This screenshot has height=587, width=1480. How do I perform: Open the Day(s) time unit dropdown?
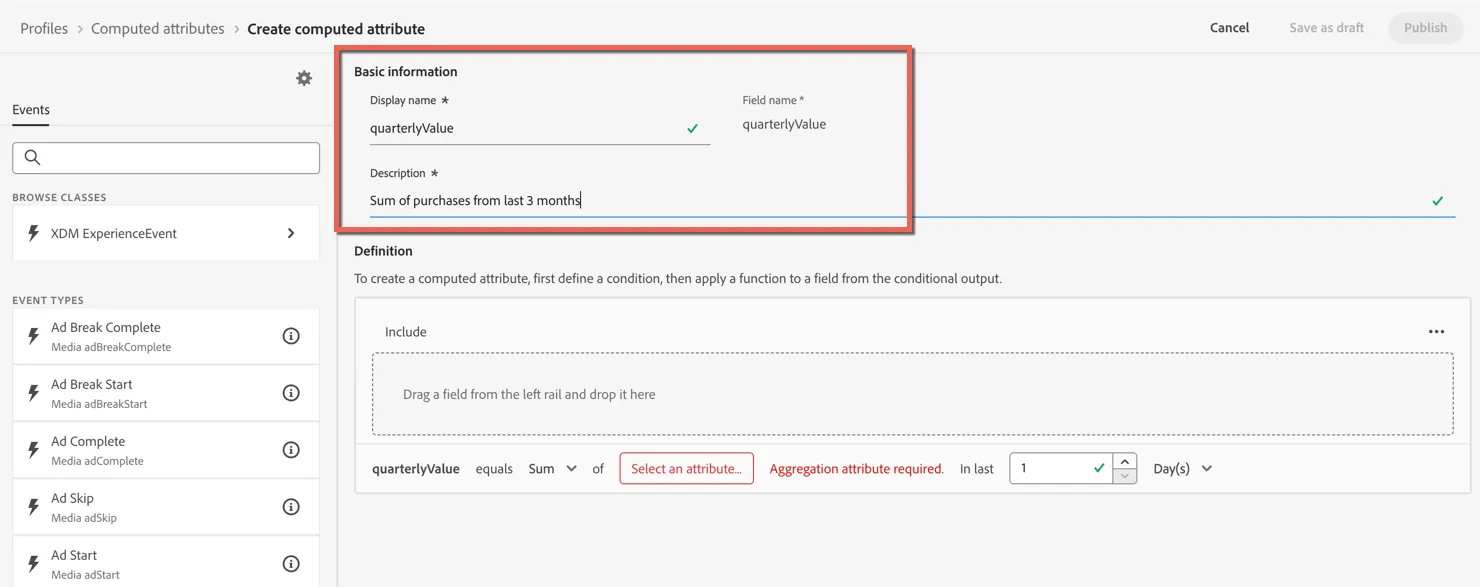tap(1183, 468)
